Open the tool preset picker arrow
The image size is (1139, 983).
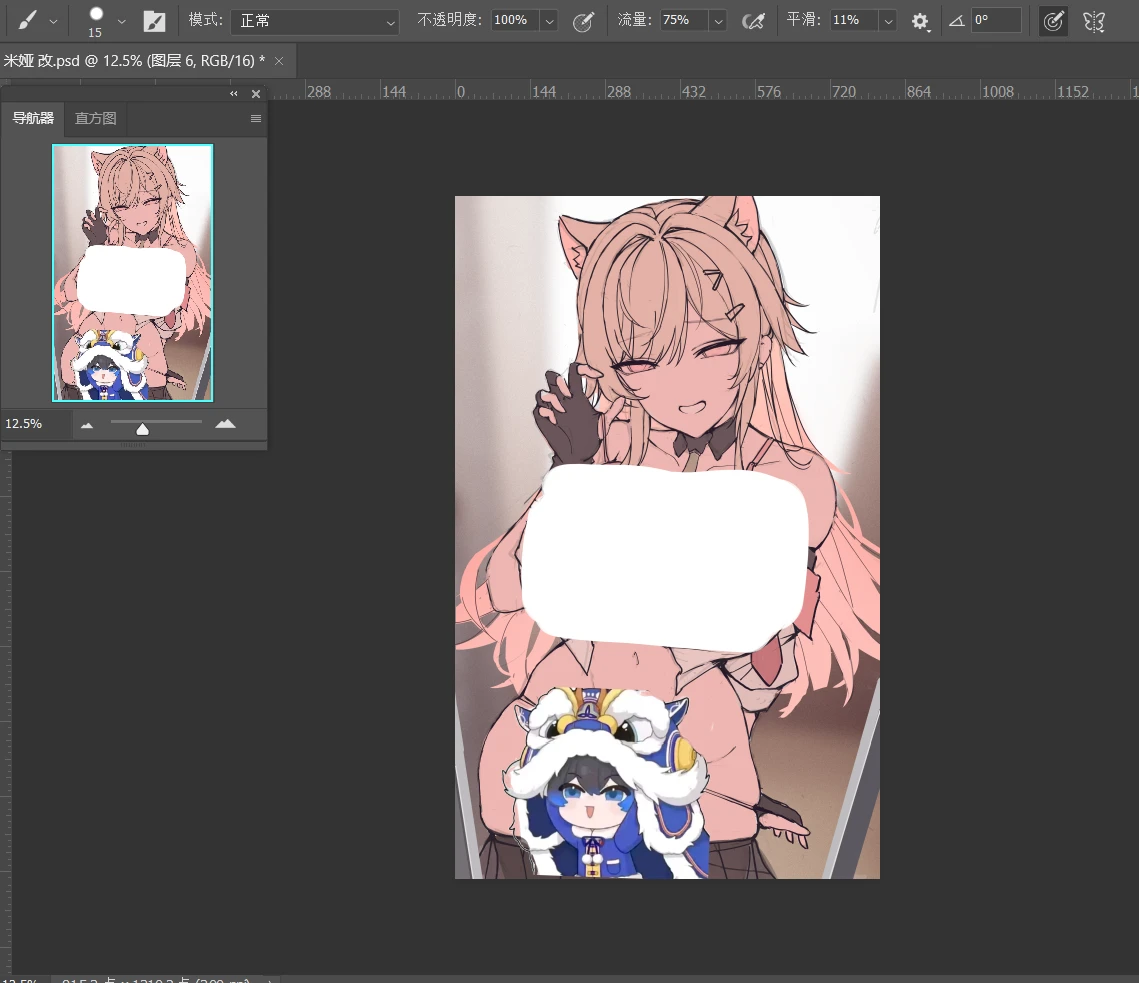[x=53, y=22]
